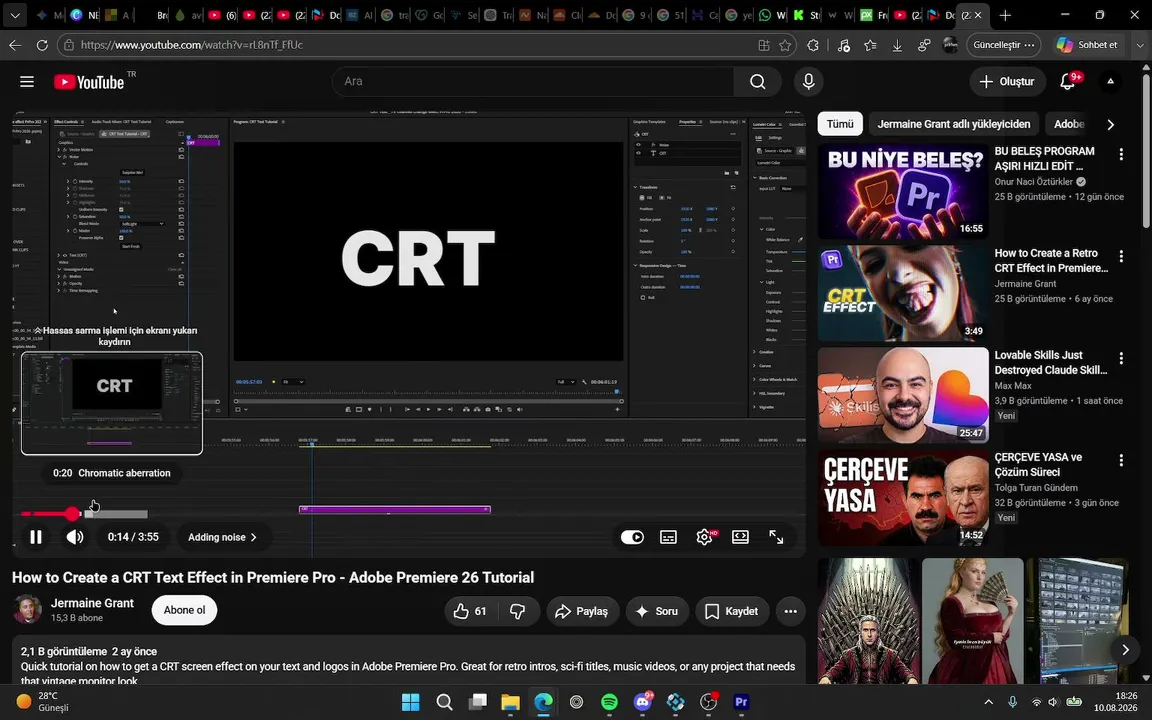This screenshot has width=1152, height=720.
Task: Show more filter chips with right arrow
Action: [x=1111, y=124]
